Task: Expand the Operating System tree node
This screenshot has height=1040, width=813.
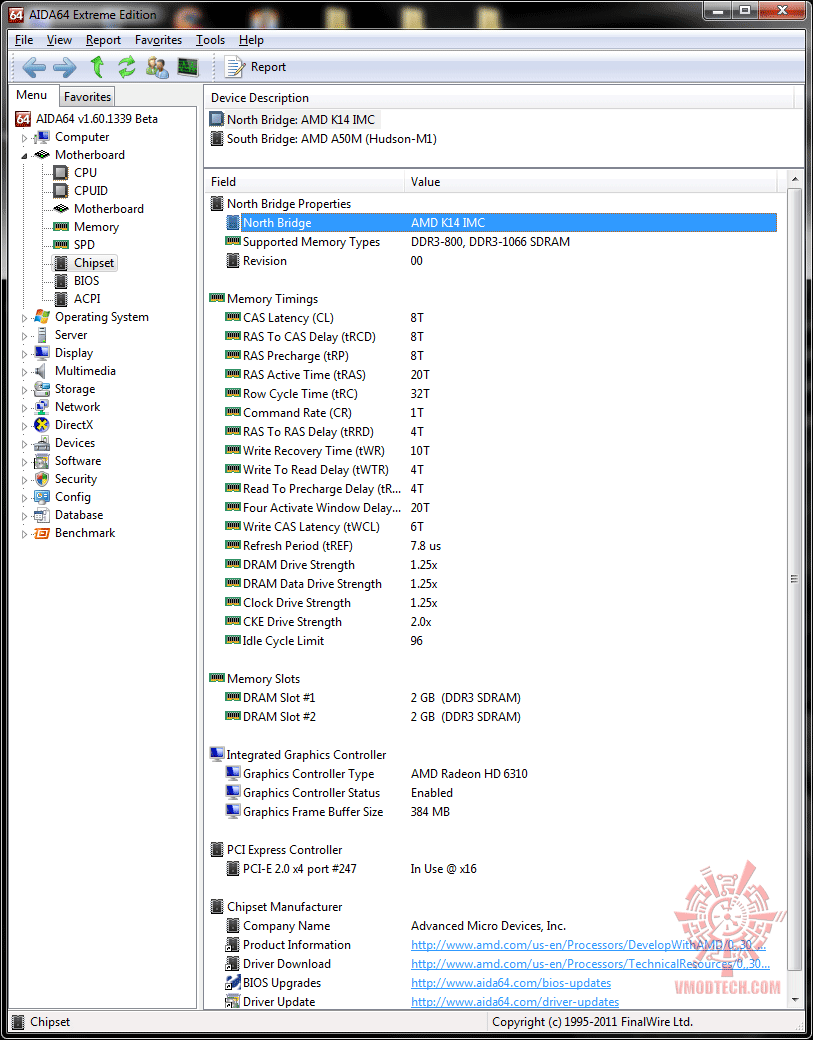Action: click(25, 318)
